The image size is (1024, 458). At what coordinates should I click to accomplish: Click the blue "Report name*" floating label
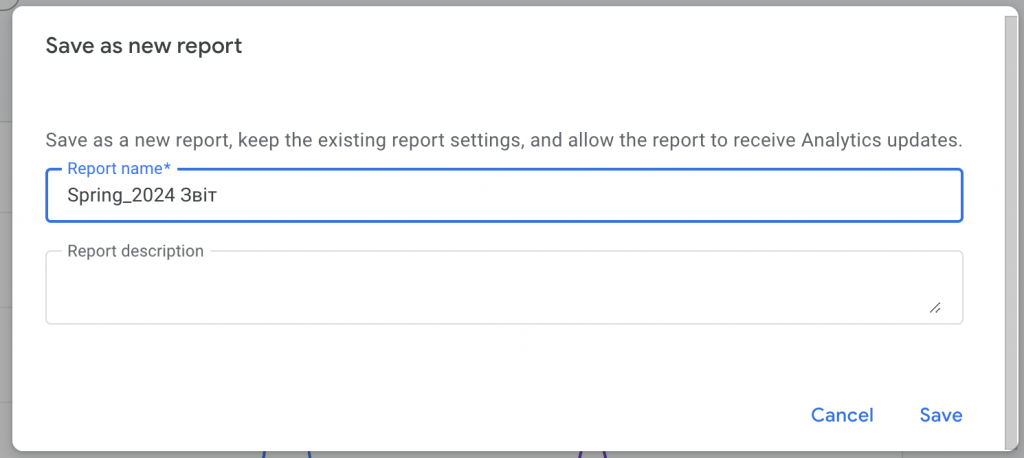(x=119, y=169)
